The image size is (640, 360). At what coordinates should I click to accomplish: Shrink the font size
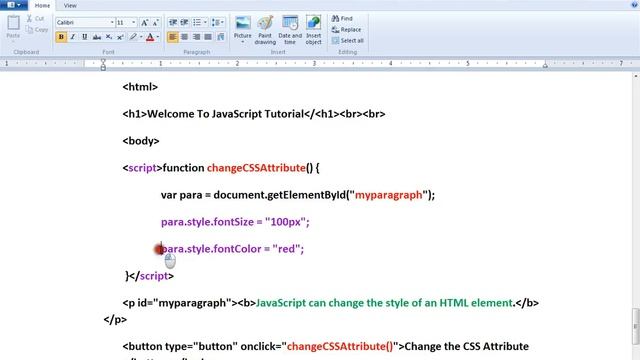point(156,22)
